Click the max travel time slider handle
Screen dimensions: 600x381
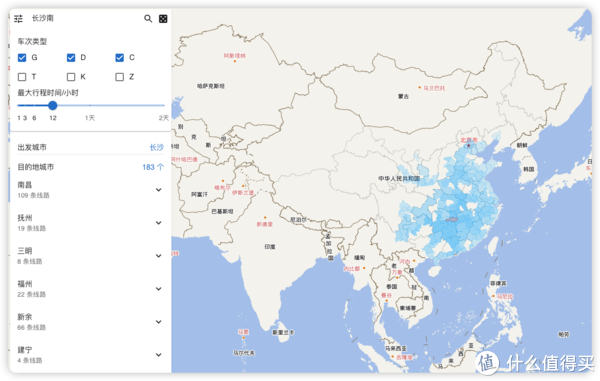pyautogui.click(x=53, y=105)
